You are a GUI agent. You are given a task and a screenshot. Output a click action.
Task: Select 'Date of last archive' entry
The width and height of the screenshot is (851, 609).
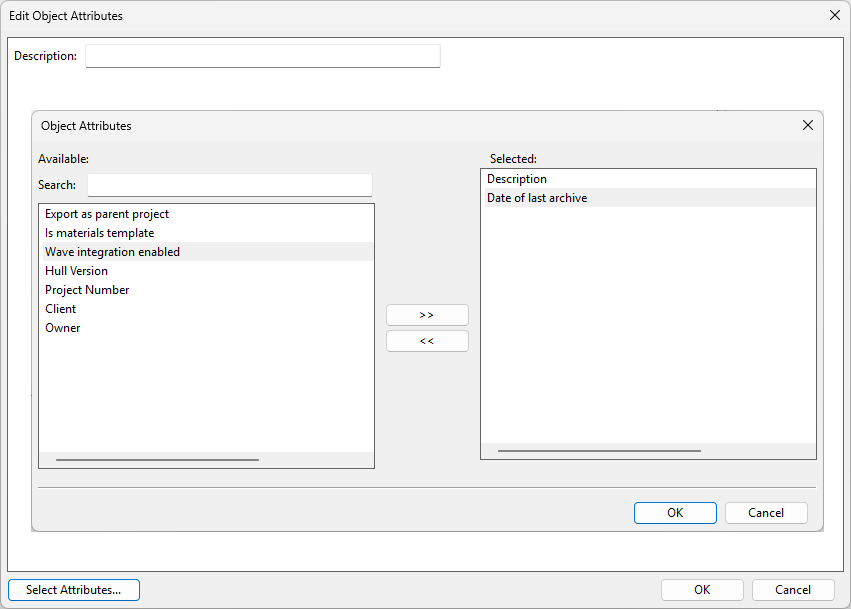coord(649,198)
